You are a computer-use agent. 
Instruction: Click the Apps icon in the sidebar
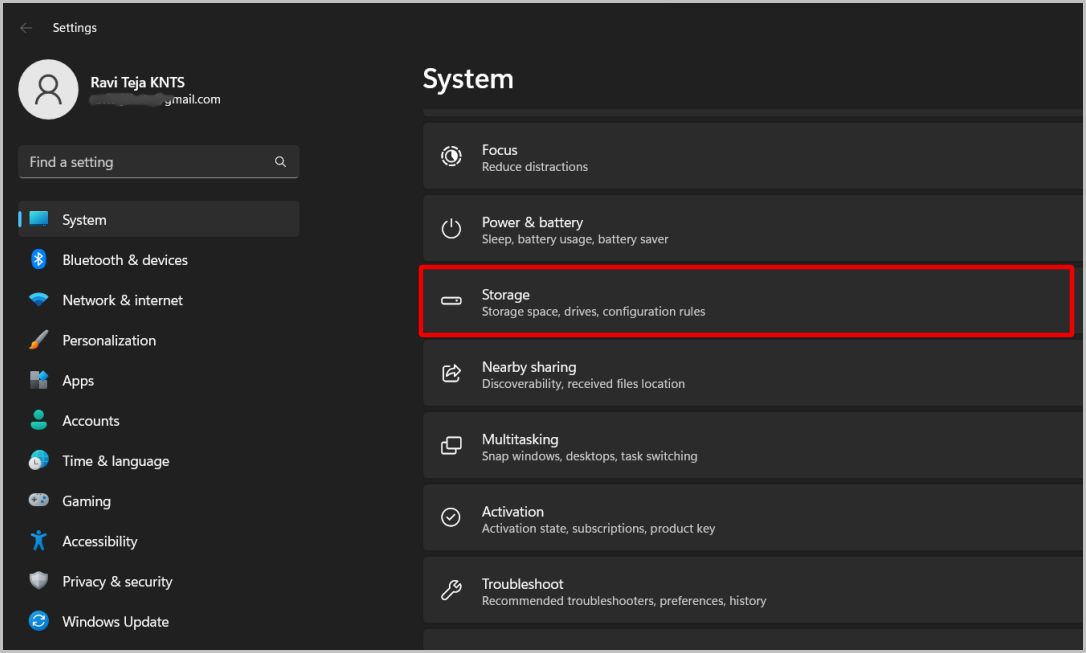[x=38, y=380]
